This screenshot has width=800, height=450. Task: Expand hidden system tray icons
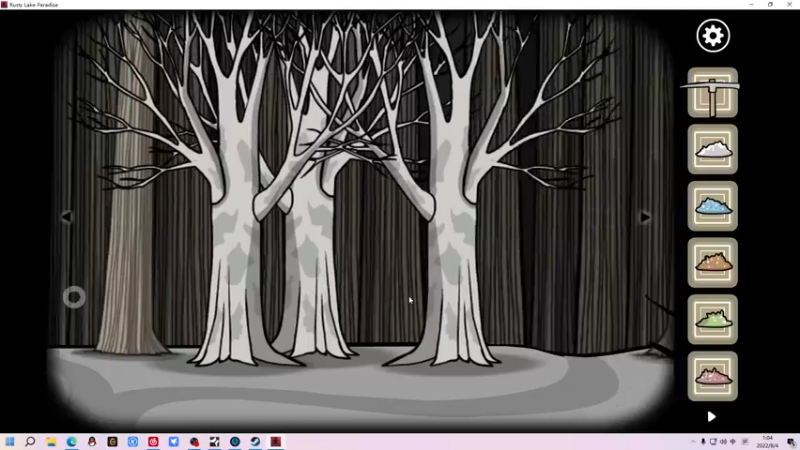tap(693, 442)
